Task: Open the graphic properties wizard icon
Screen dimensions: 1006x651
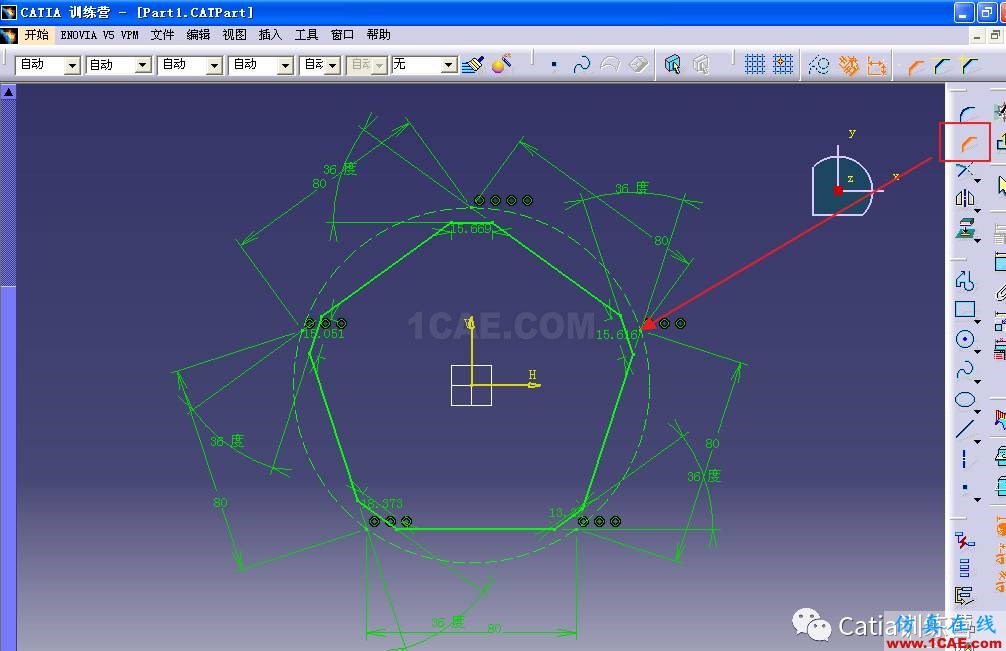Action: point(501,63)
